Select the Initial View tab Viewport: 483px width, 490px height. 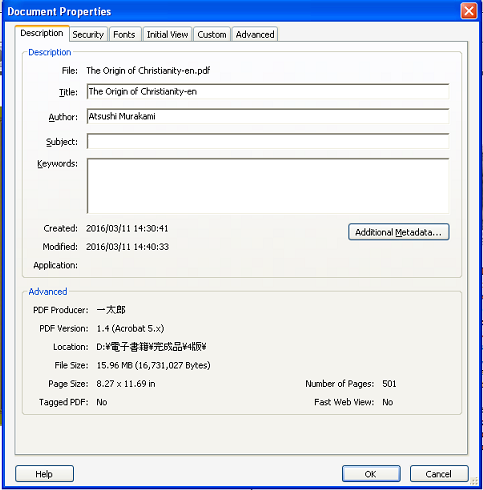pyautogui.click(x=167, y=34)
